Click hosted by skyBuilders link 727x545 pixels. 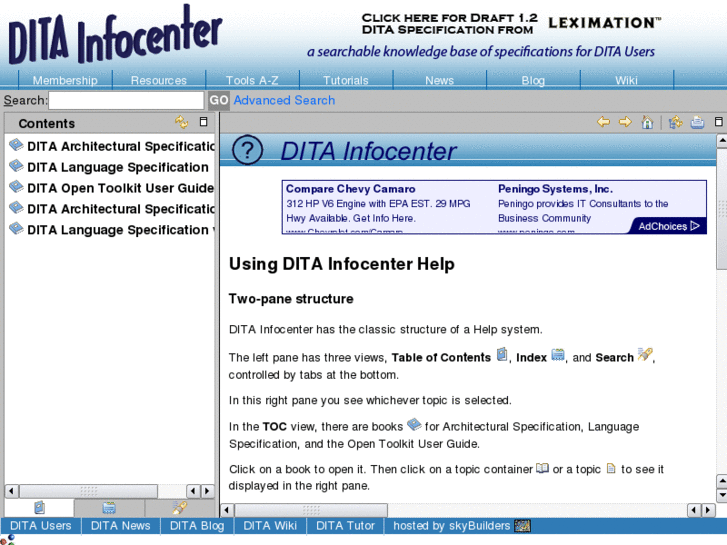(452, 526)
